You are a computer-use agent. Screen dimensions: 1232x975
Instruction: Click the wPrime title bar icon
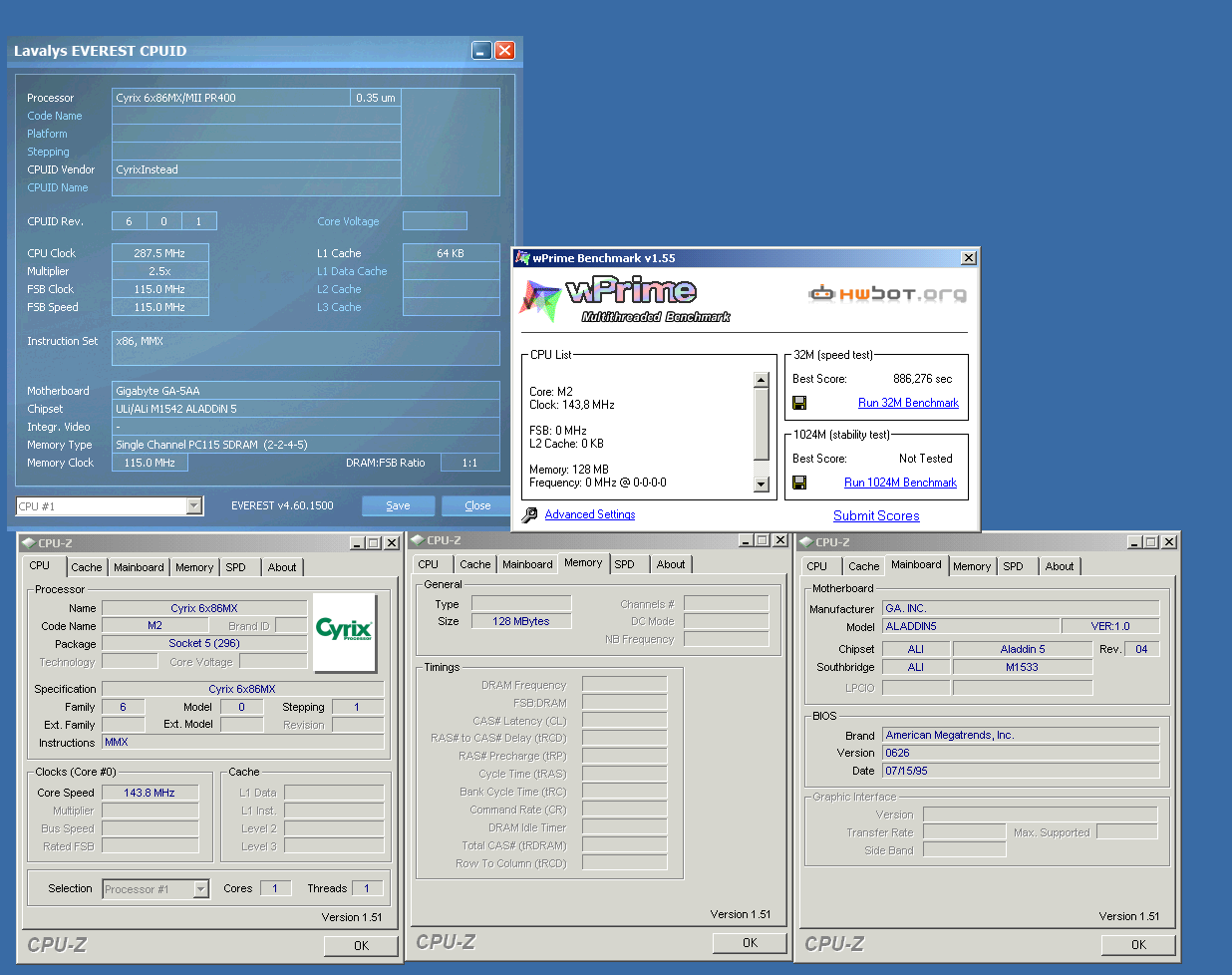521,258
